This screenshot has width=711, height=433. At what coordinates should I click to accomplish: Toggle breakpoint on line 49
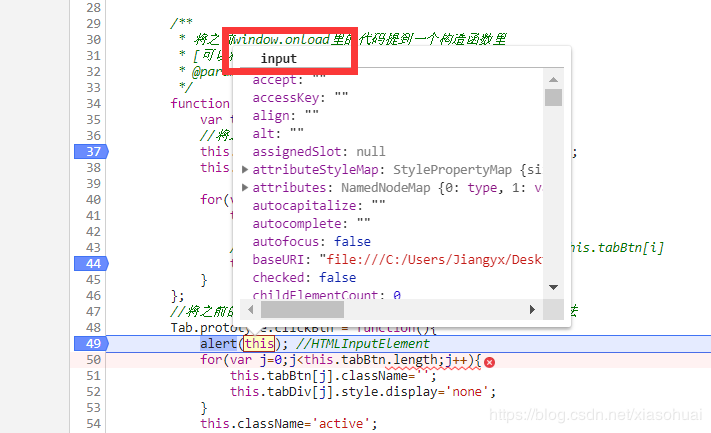[92, 344]
